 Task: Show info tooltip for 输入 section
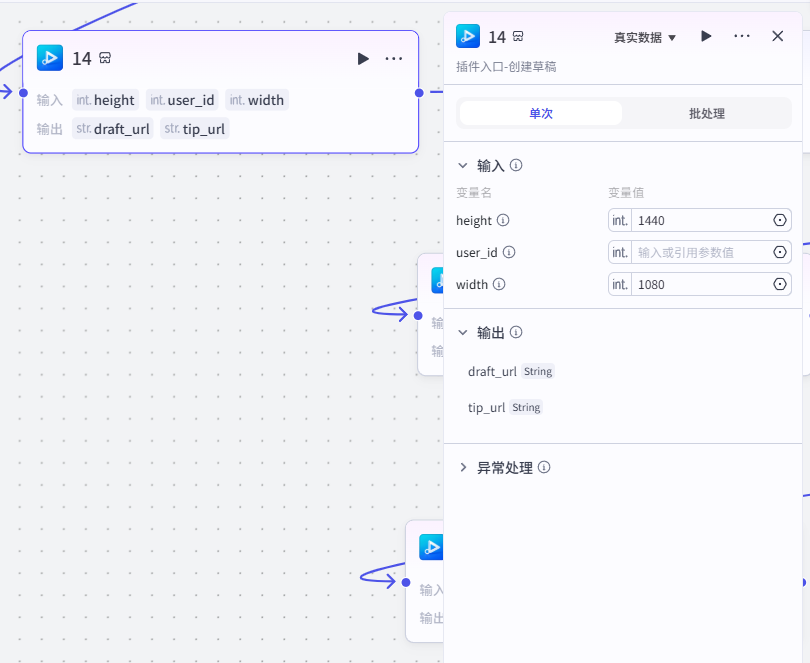516,165
